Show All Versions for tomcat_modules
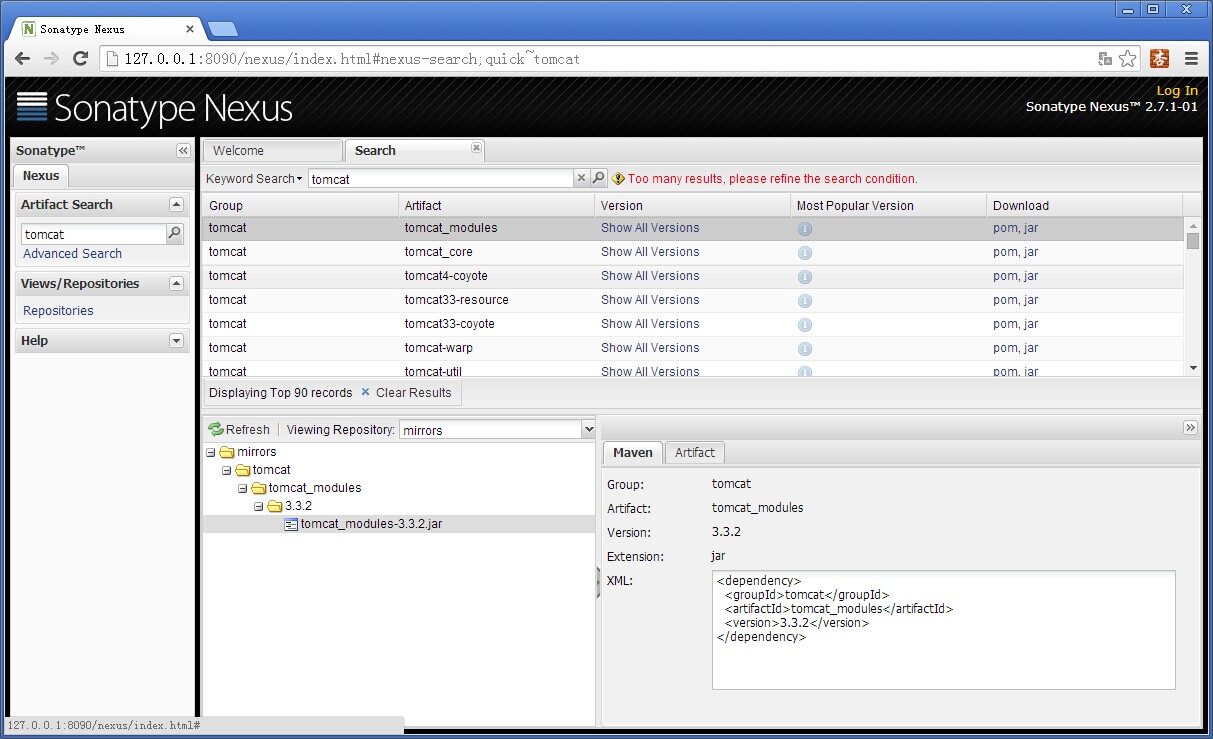1213x739 pixels. click(650, 228)
